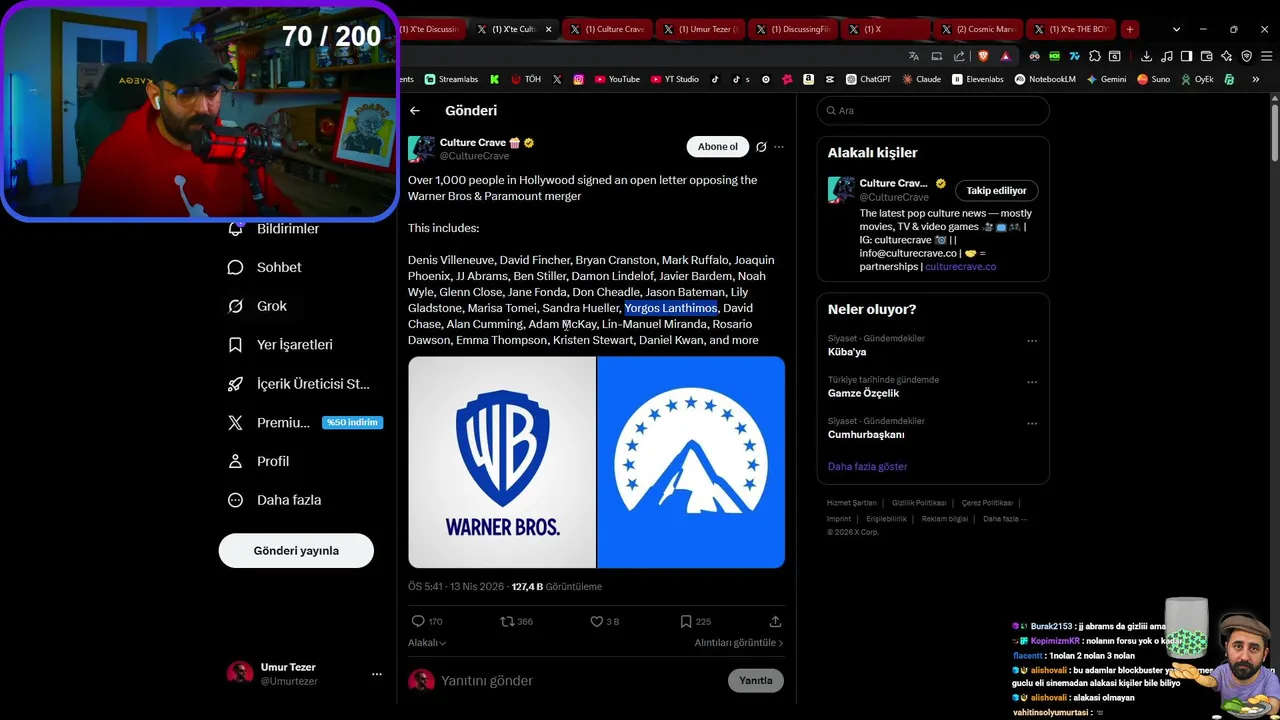Viewport: 1280px width, 720px height.
Task: Open more options for Gamze Özçelik trend
Action: pyautogui.click(x=1032, y=382)
